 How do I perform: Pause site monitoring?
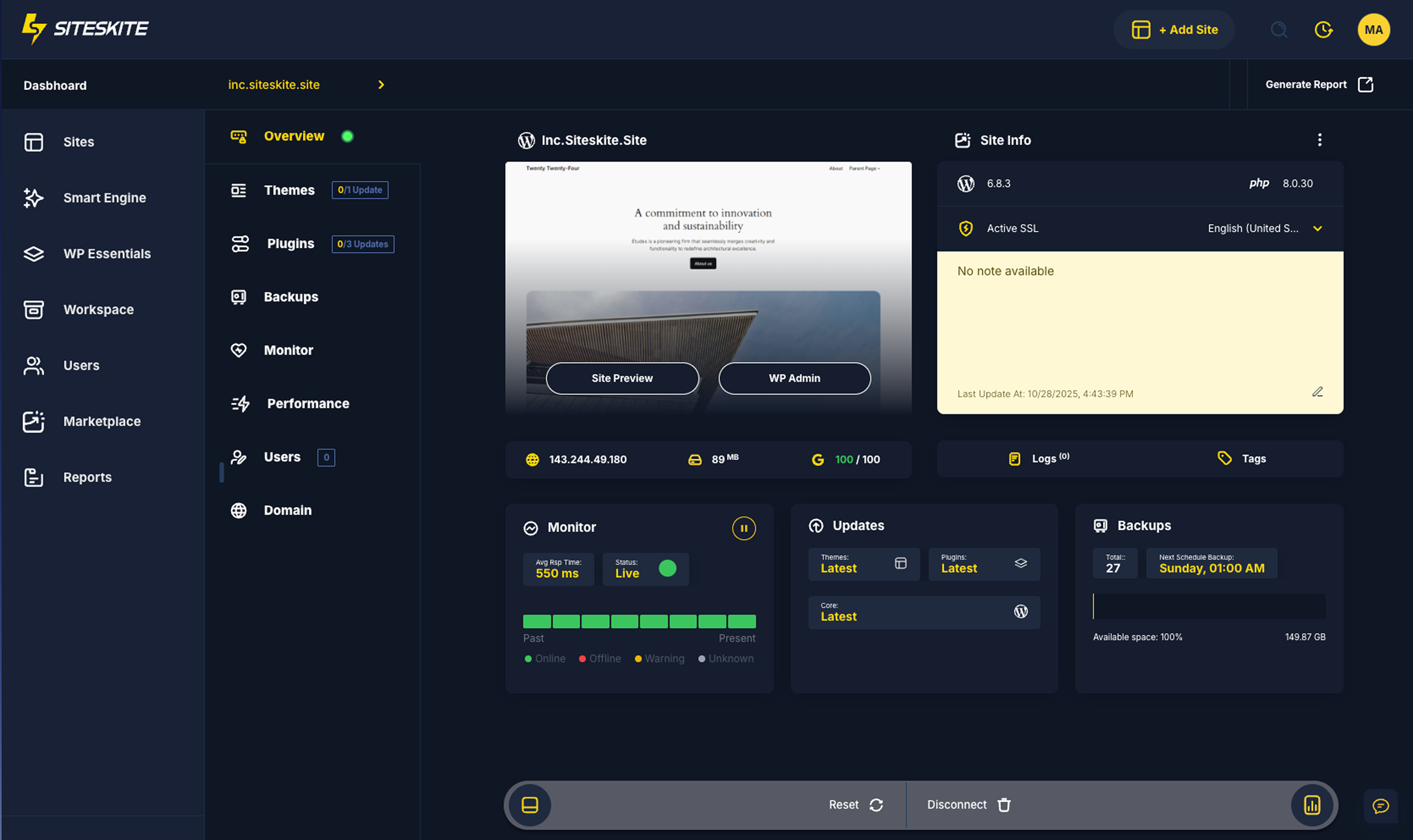tap(744, 528)
